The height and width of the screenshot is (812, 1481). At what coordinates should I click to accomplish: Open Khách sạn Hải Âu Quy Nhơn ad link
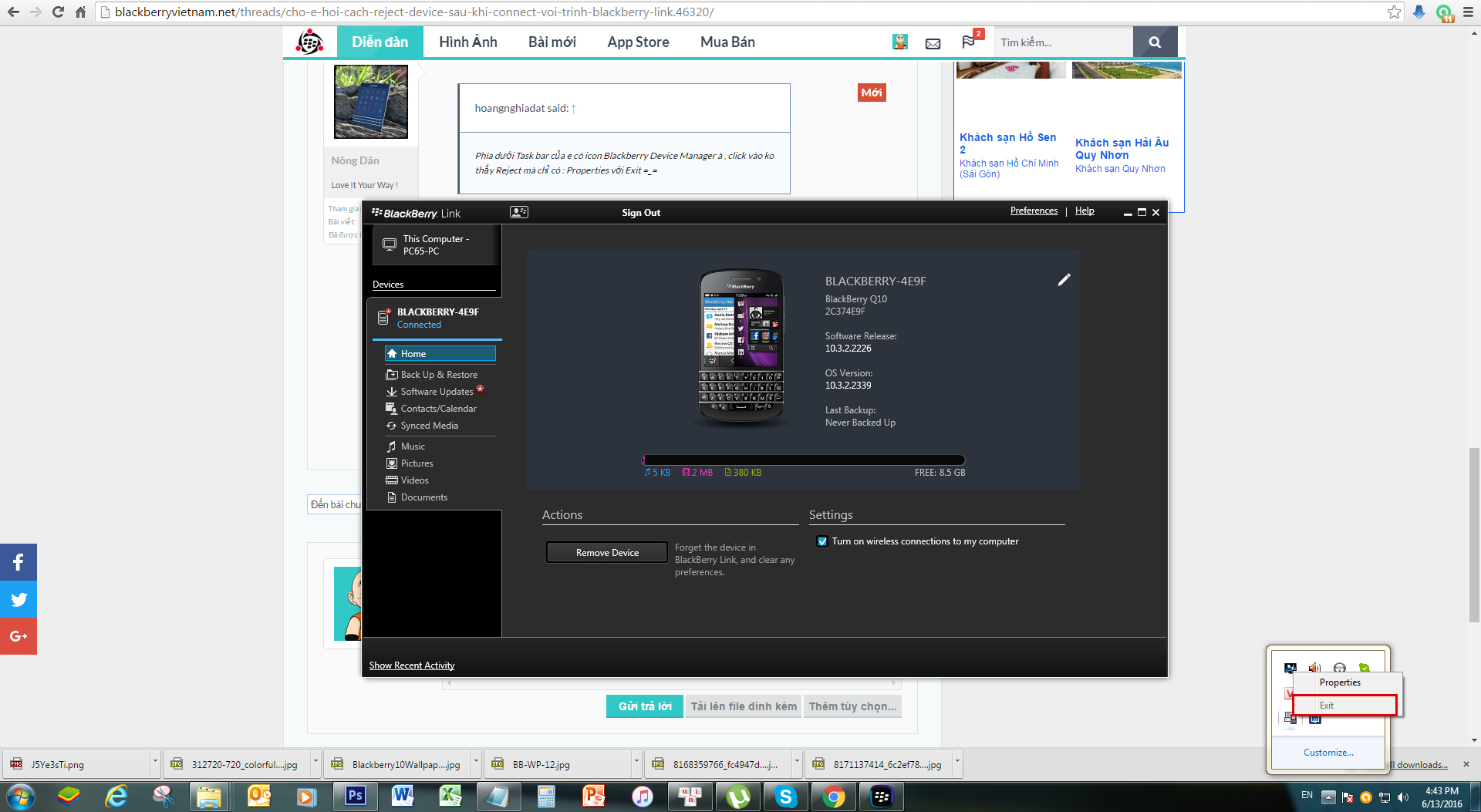pos(1122,149)
